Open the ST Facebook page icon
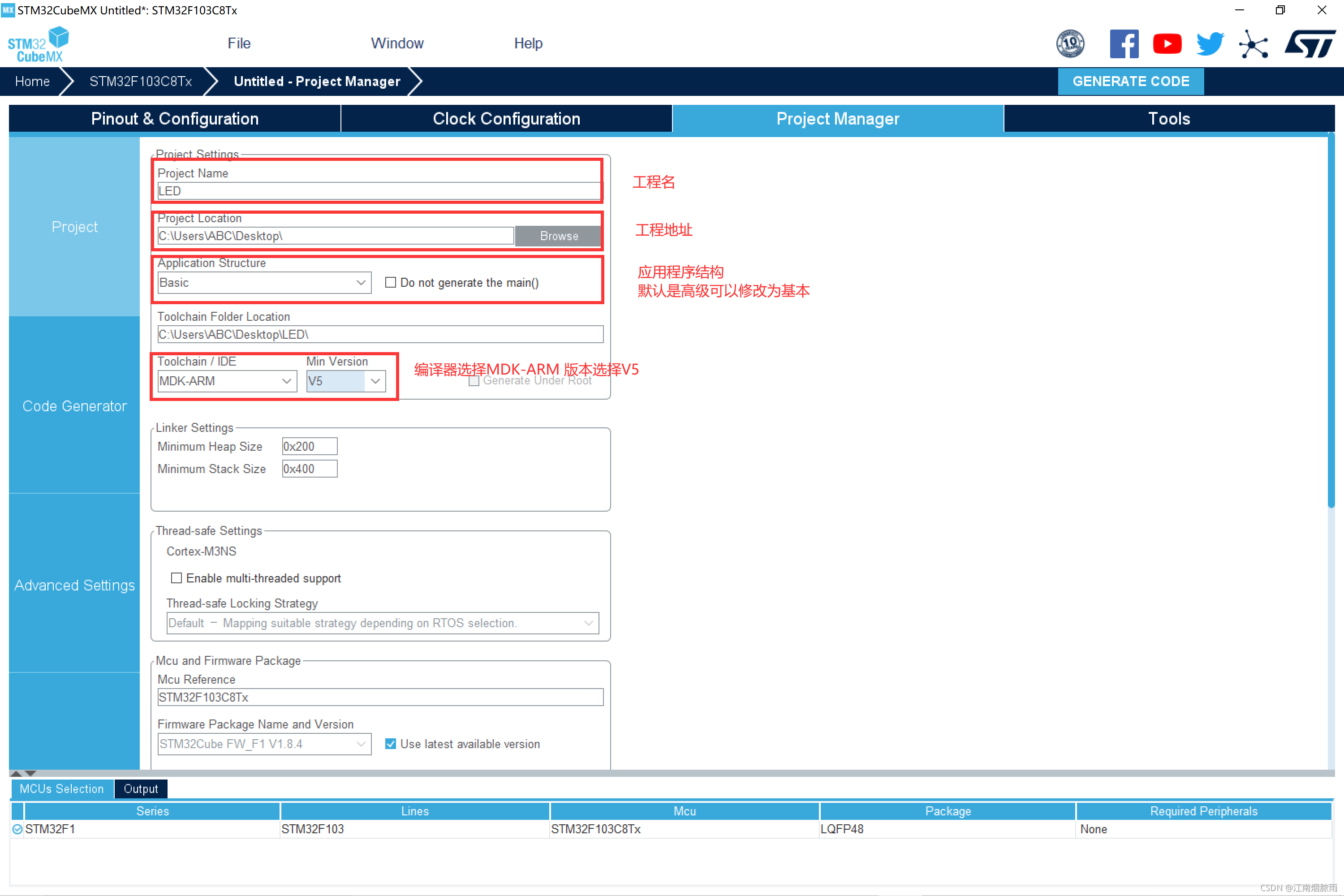The width and height of the screenshot is (1344, 896). click(1124, 44)
